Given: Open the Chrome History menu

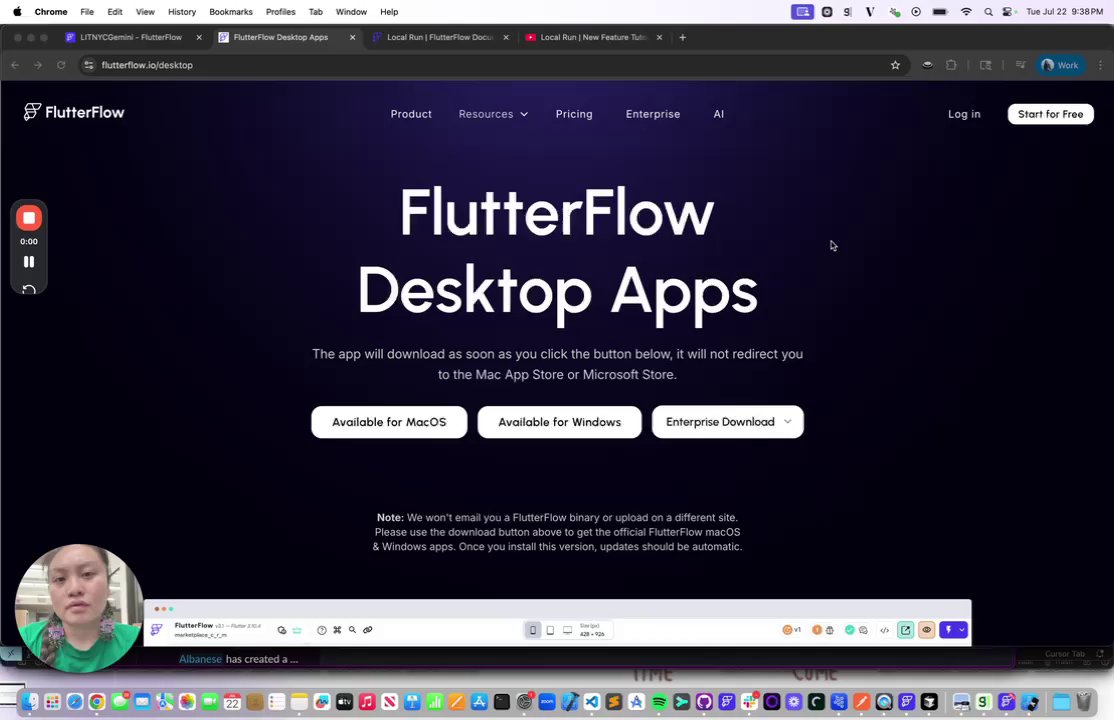Looking at the screenshot, I should point(182,12).
